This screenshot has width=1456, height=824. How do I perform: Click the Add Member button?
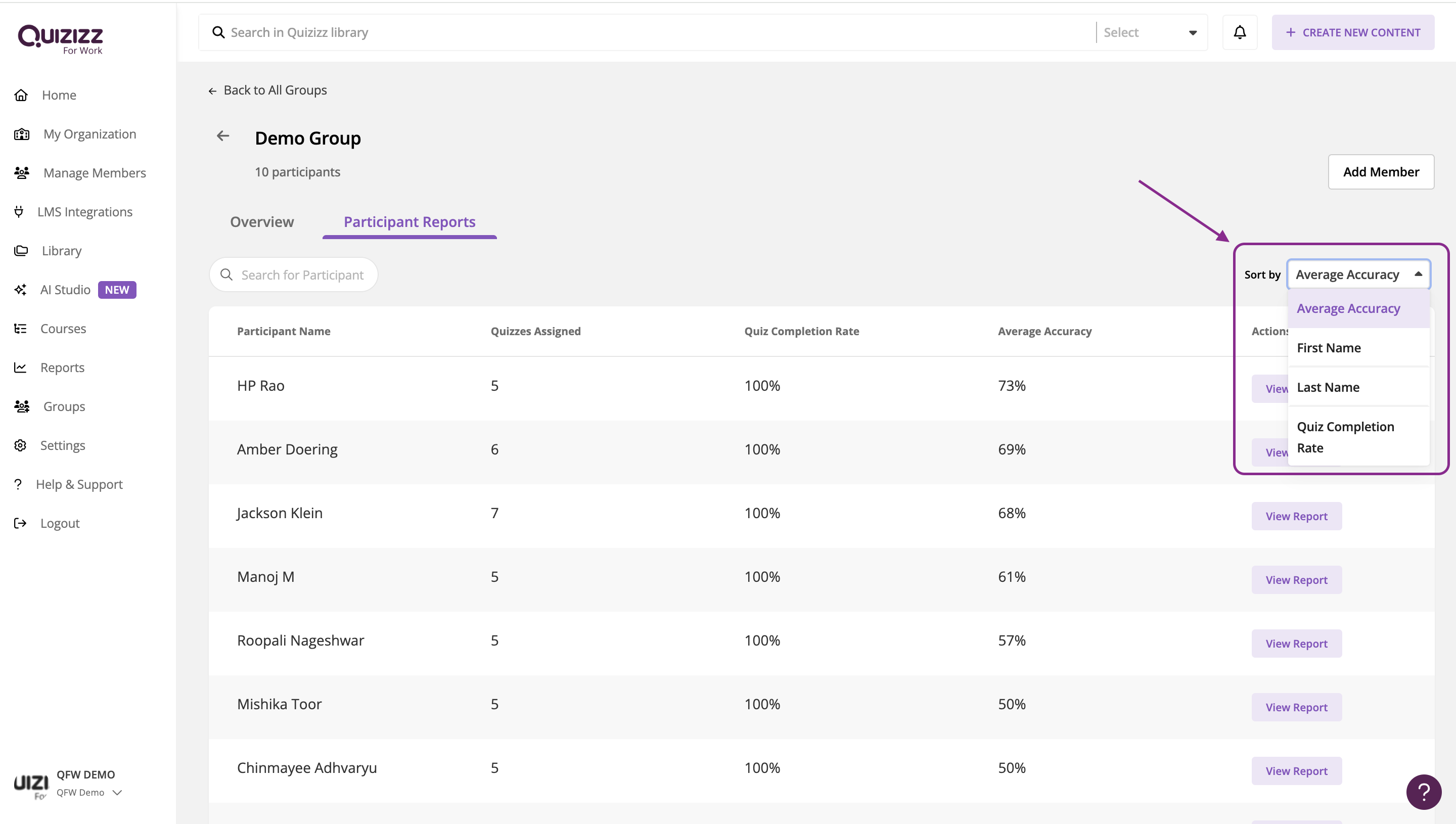coord(1380,172)
